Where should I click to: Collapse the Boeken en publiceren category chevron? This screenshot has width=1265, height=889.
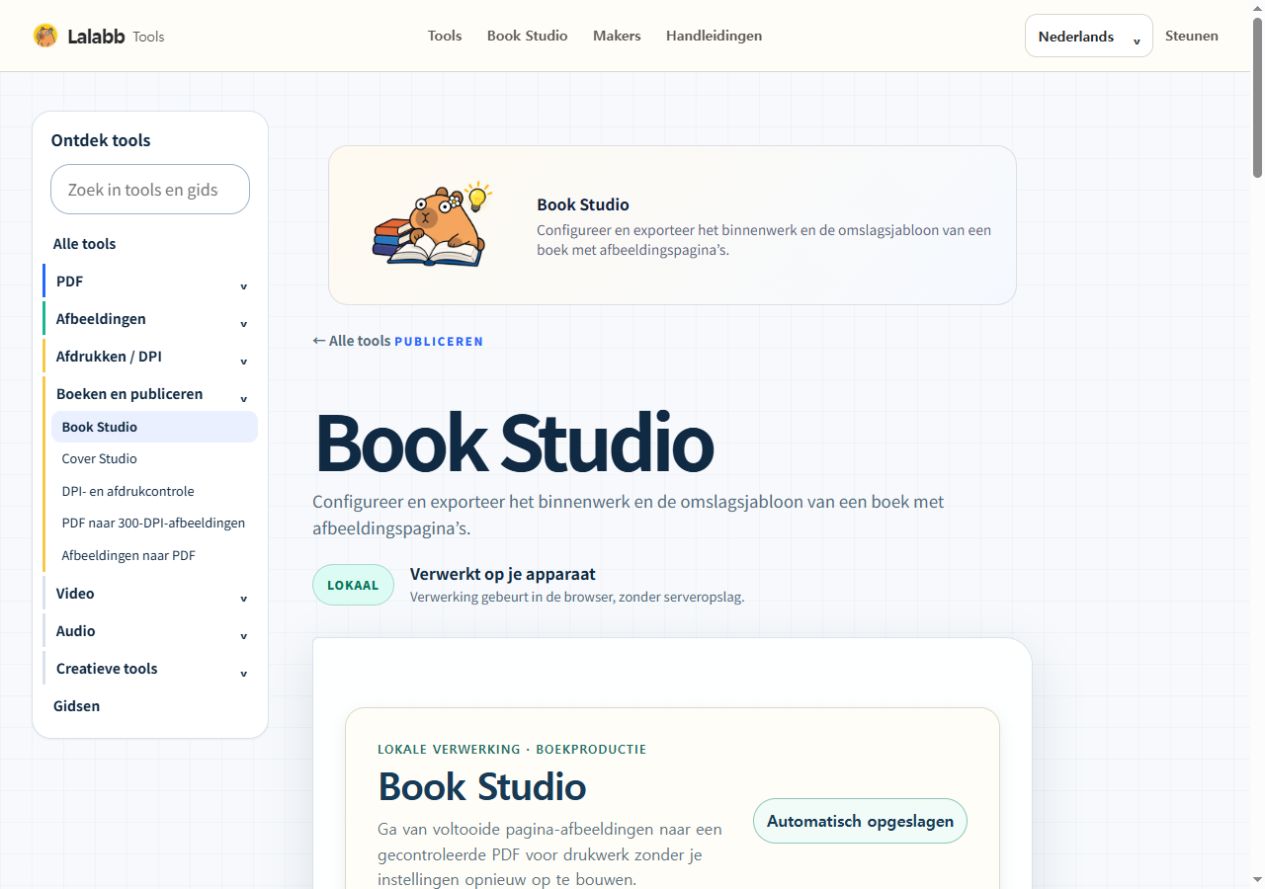click(243, 399)
